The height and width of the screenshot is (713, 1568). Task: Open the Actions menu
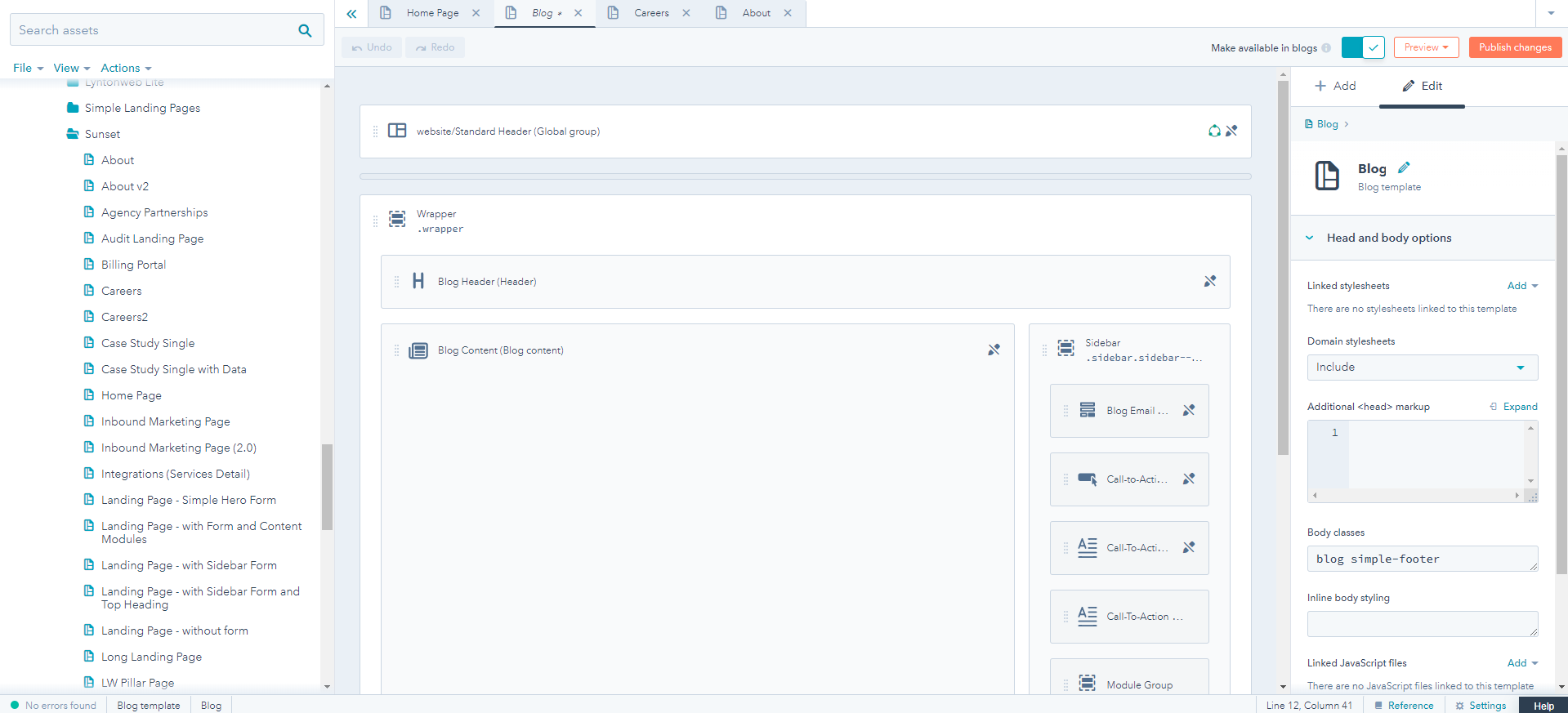pos(126,68)
